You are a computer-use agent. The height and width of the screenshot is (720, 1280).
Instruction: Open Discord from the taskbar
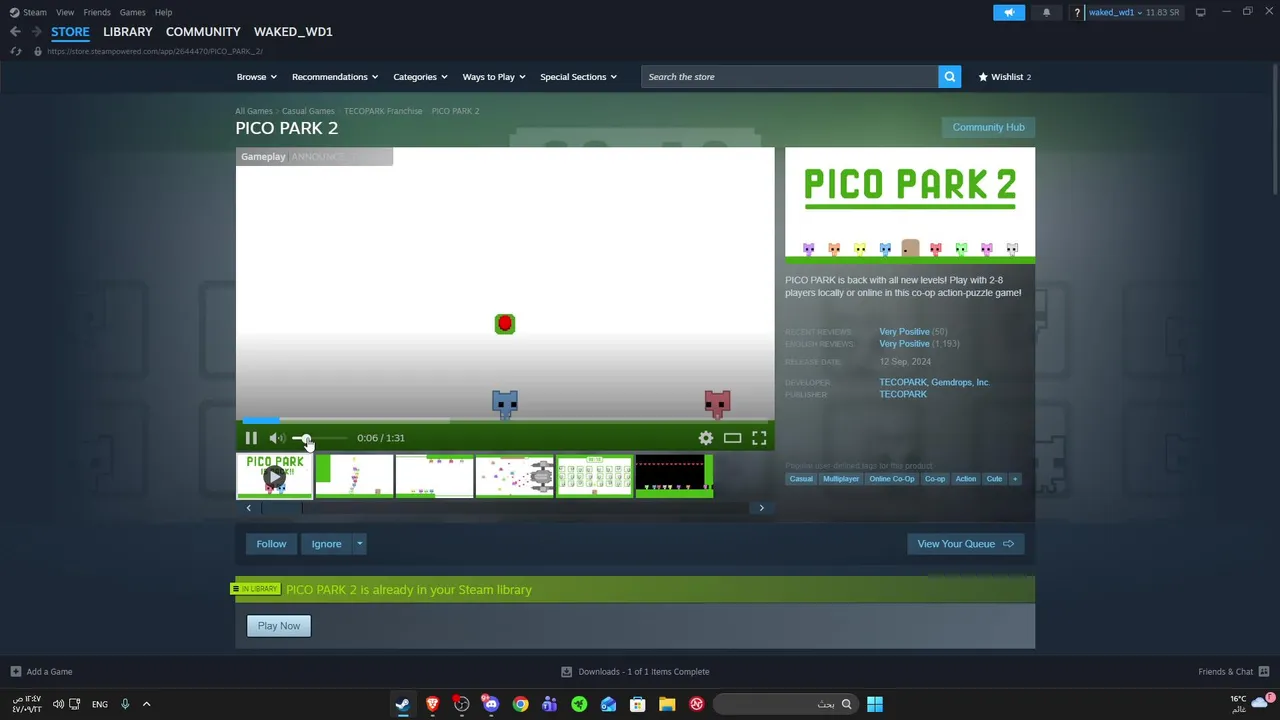[491, 704]
